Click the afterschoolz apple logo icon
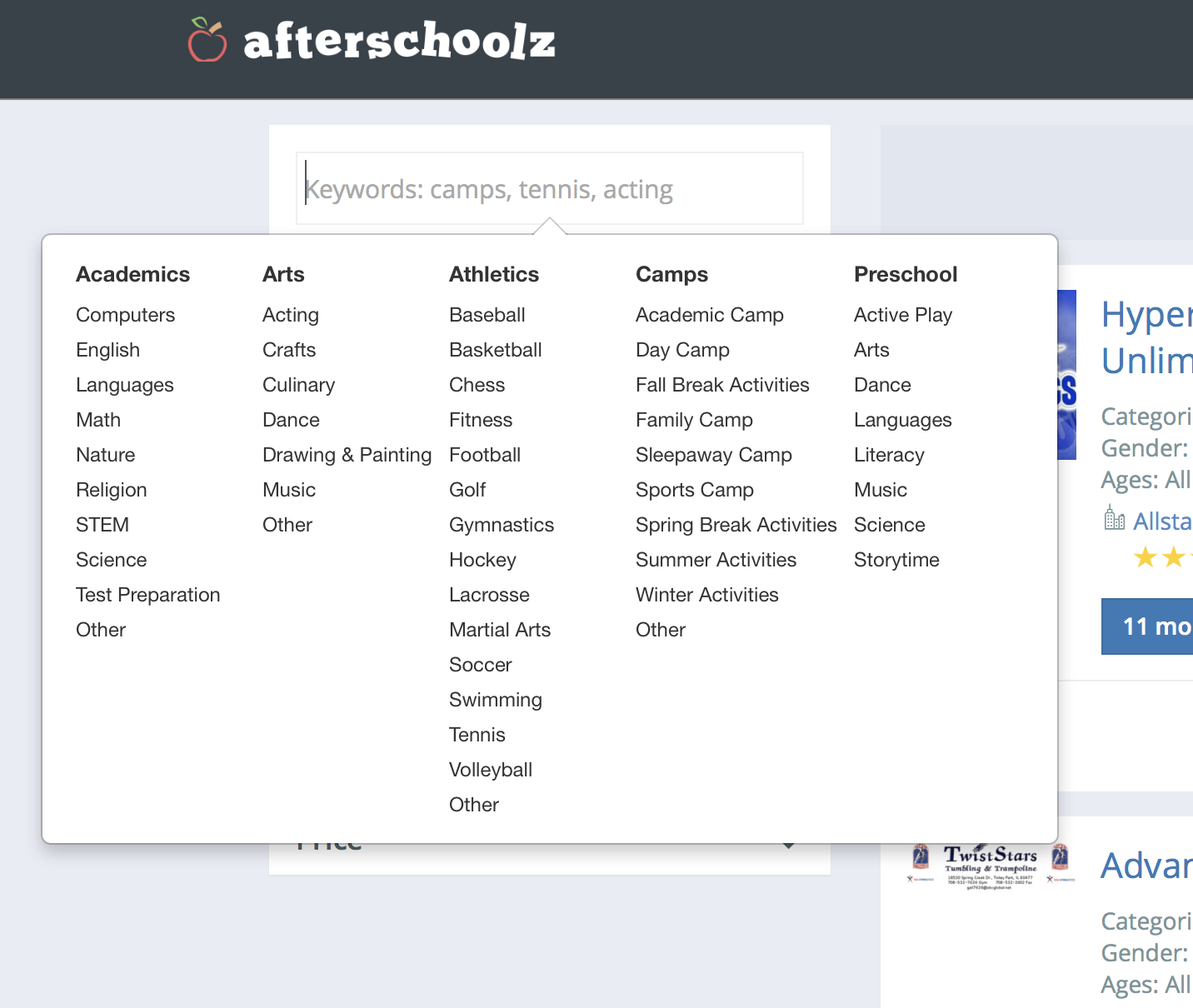Screen dimensions: 1193x1008 point(207,40)
